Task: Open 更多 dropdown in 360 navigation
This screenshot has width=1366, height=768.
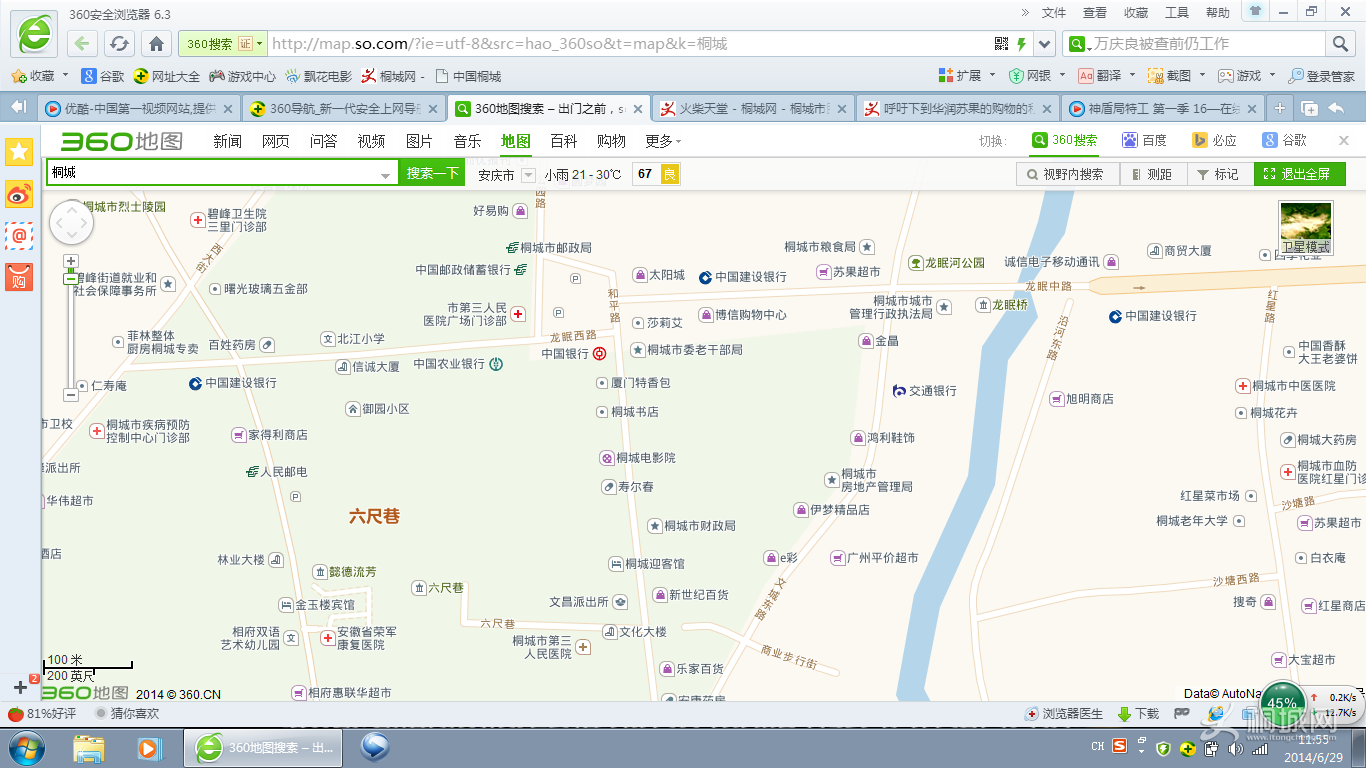Action: click(663, 142)
